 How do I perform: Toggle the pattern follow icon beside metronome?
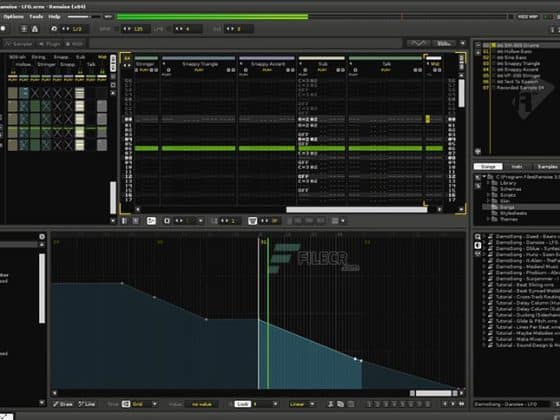click(x=24, y=29)
